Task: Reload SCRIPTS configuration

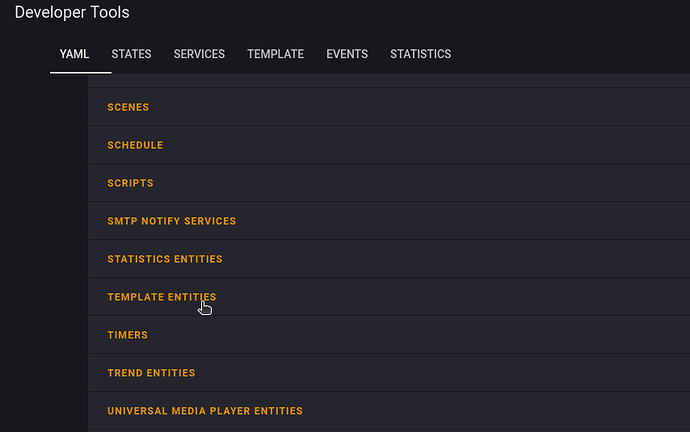Action: tap(130, 183)
